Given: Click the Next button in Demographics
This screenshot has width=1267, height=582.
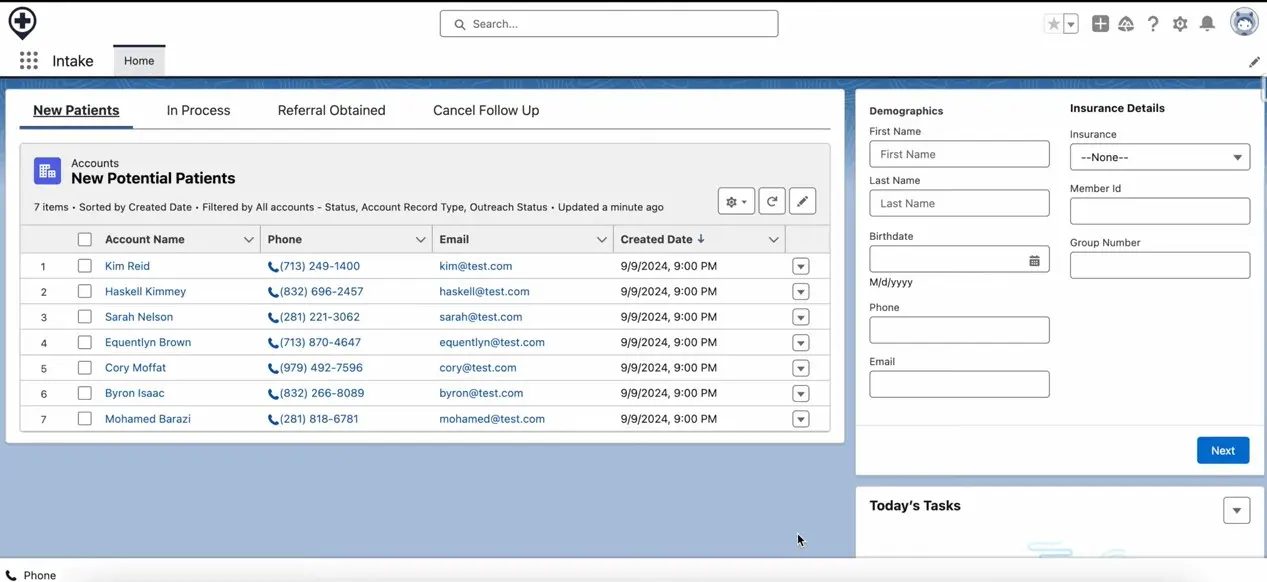Looking at the screenshot, I should (x=1222, y=450).
